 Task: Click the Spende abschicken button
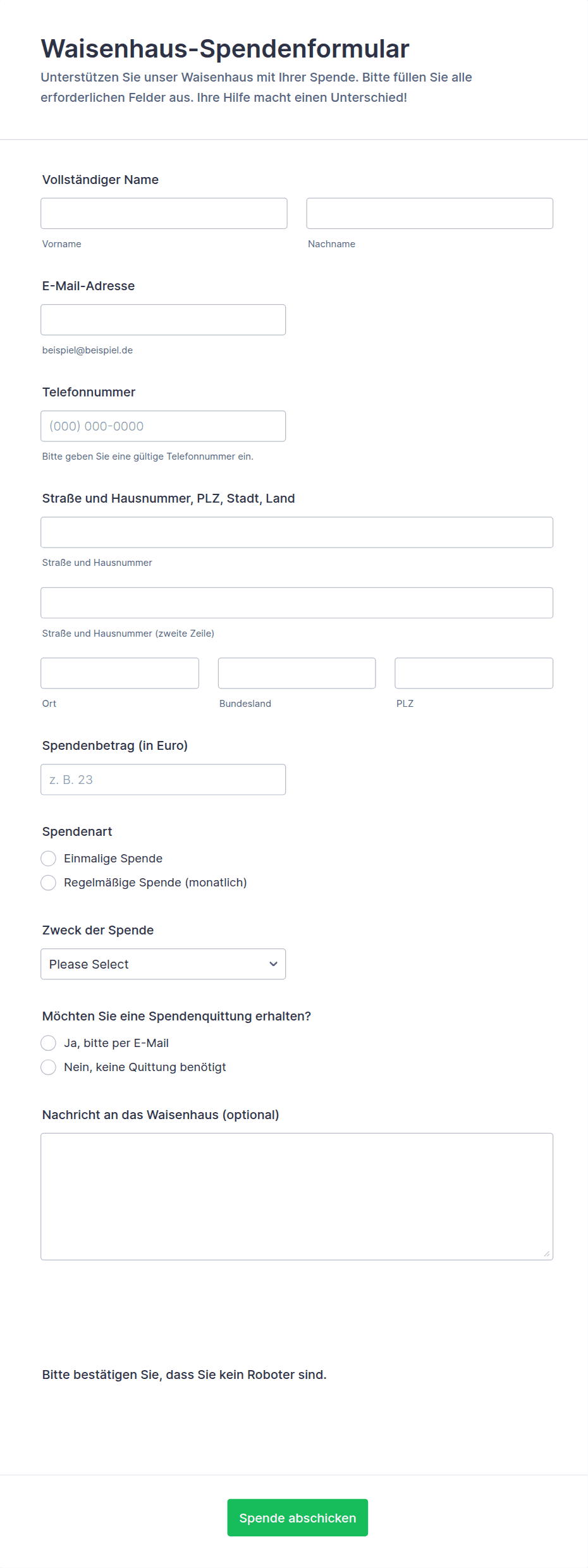pos(298,1517)
